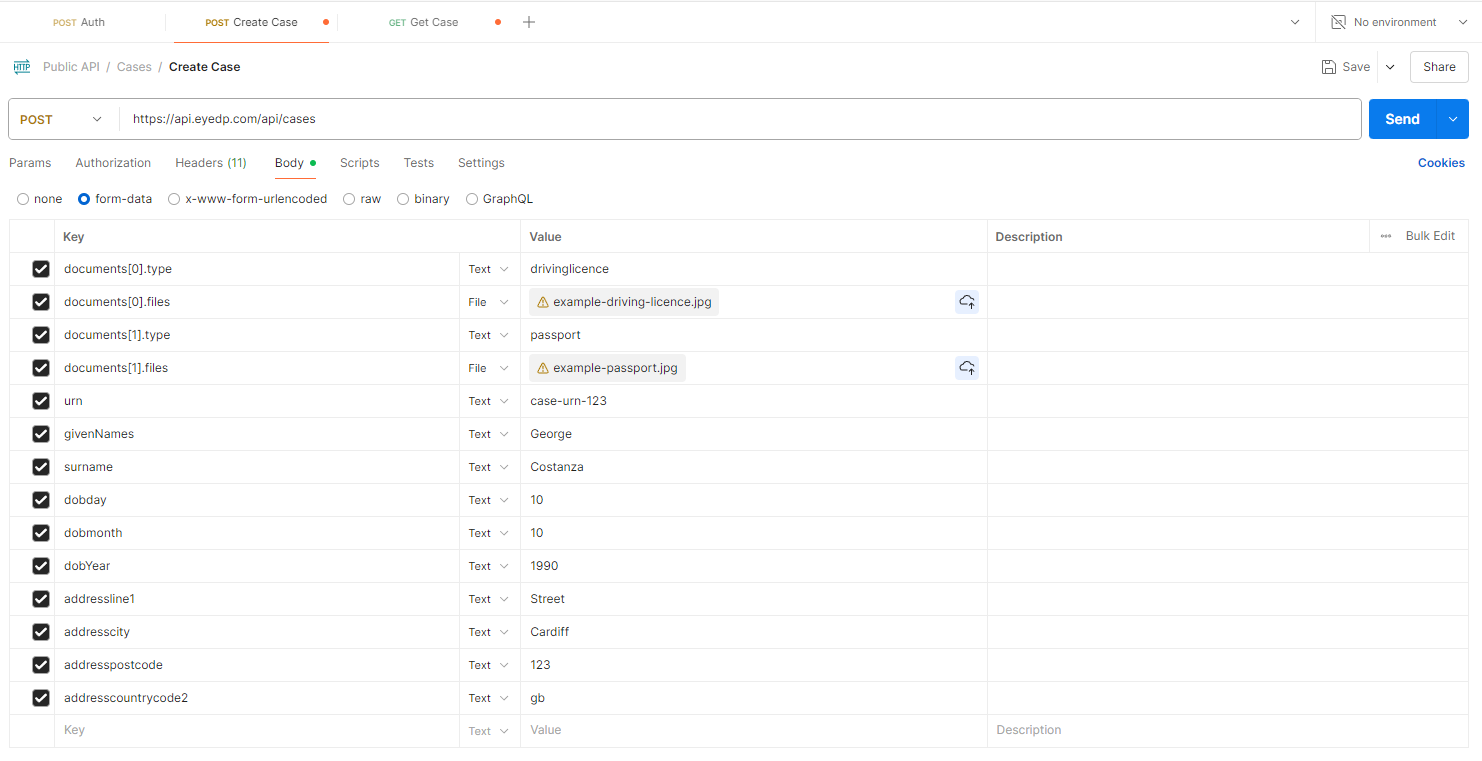Click the warning icon beside example-passport.jpg
1482x761 pixels.
[541, 367]
